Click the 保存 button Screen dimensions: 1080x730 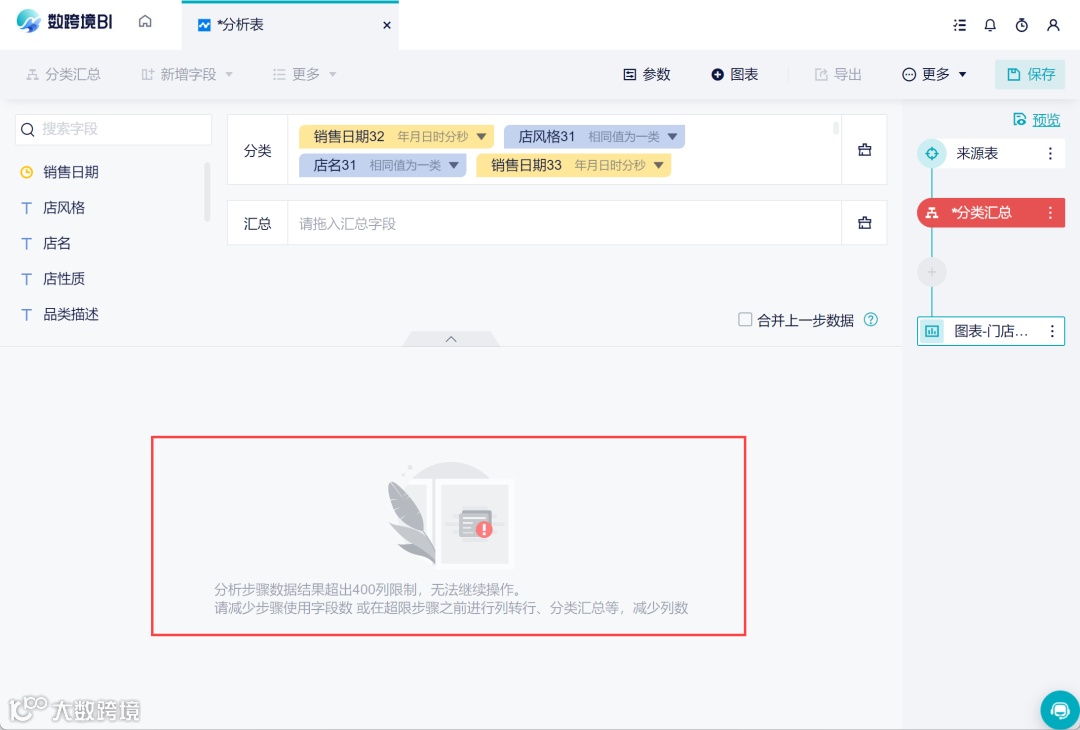point(1030,73)
